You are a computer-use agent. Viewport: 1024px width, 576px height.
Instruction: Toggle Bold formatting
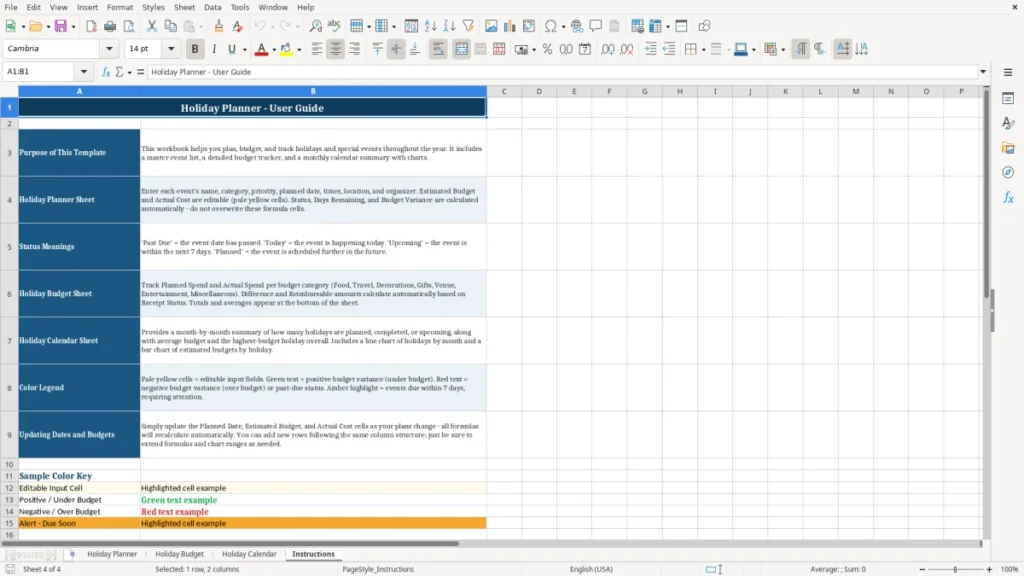point(195,49)
